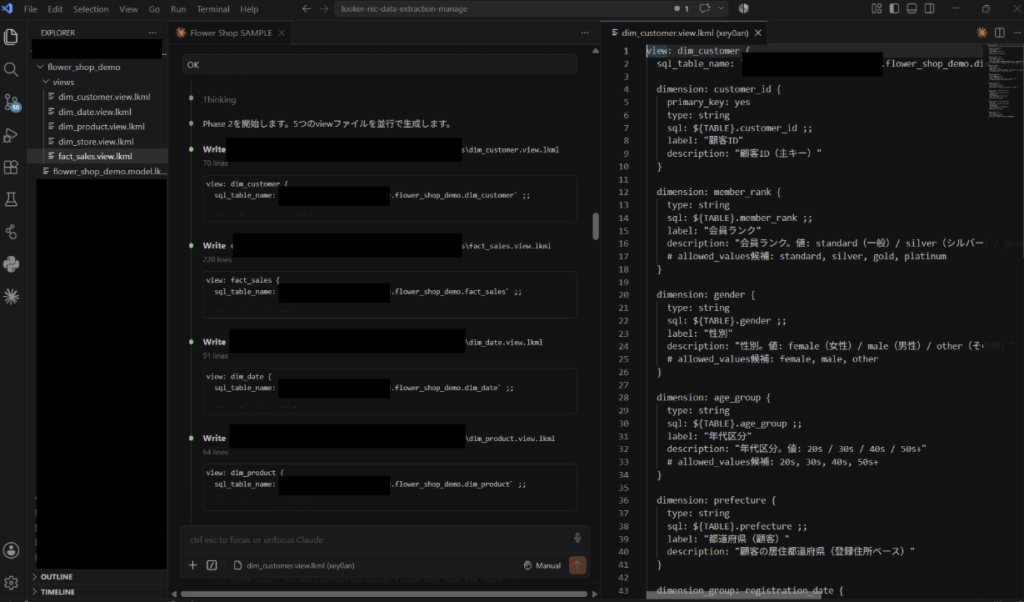Screen dimensions: 1024x602
Task: Click the back navigation arrow in title bar
Action: click(306, 9)
